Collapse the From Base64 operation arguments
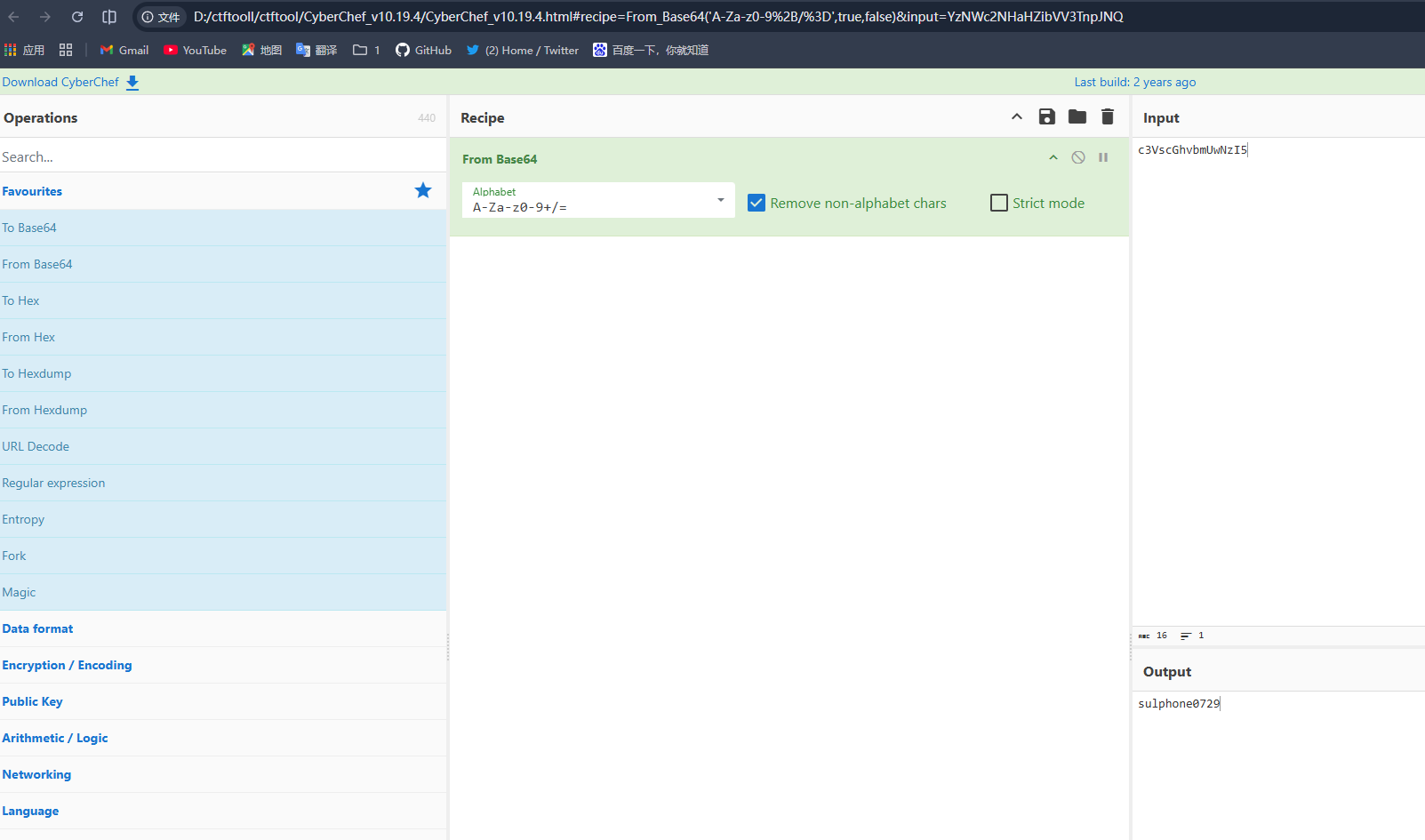The image size is (1425, 840). pyautogui.click(x=1053, y=157)
